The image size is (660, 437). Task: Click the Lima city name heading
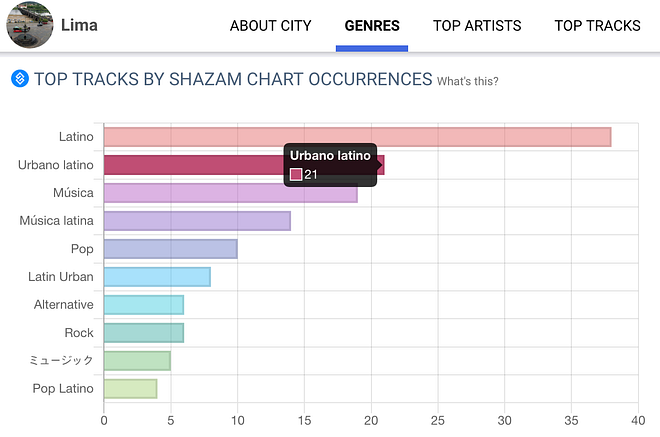click(x=79, y=25)
